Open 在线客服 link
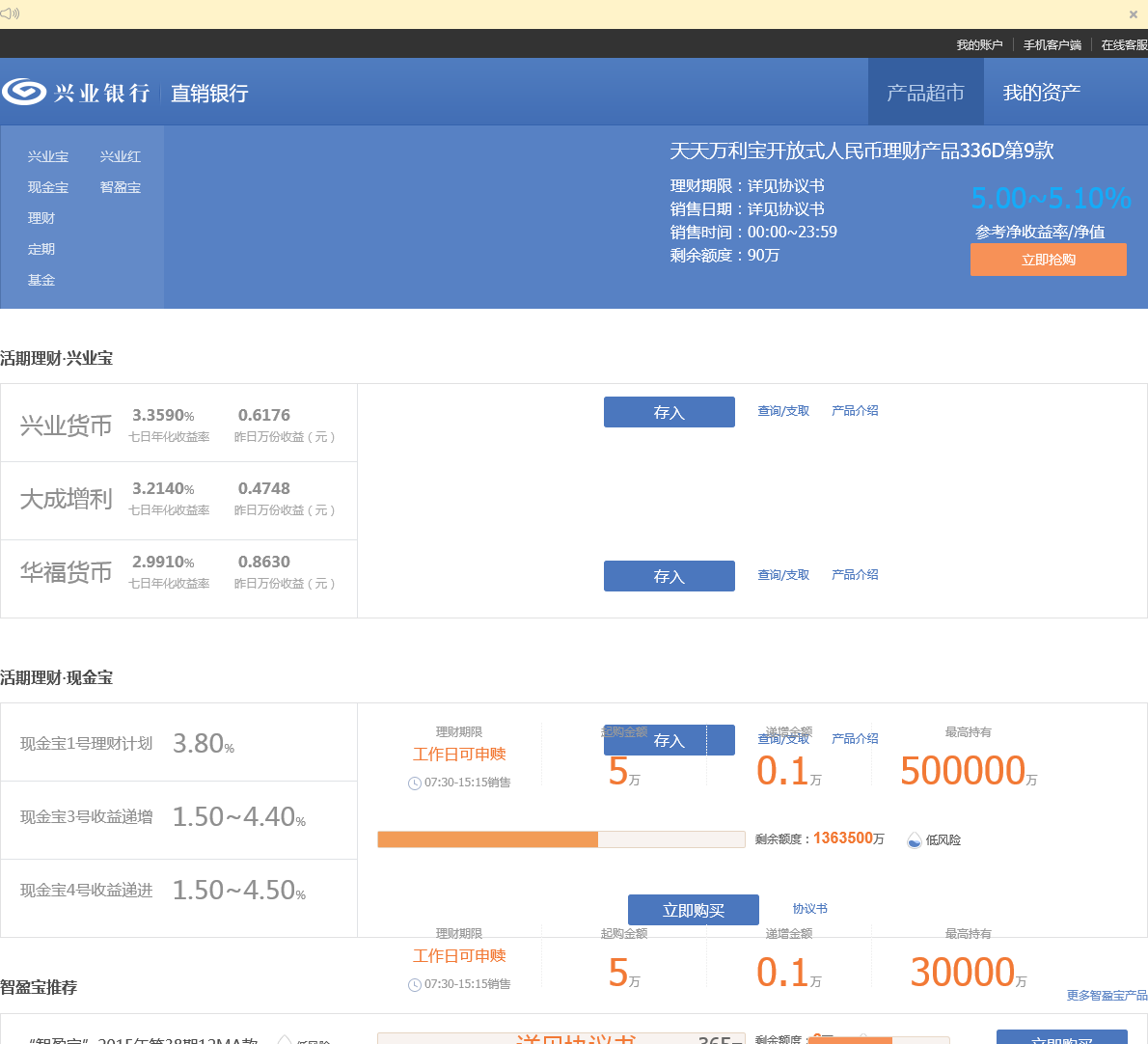Viewport: 1148px width, 1044px height. (x=1125, y=44)
